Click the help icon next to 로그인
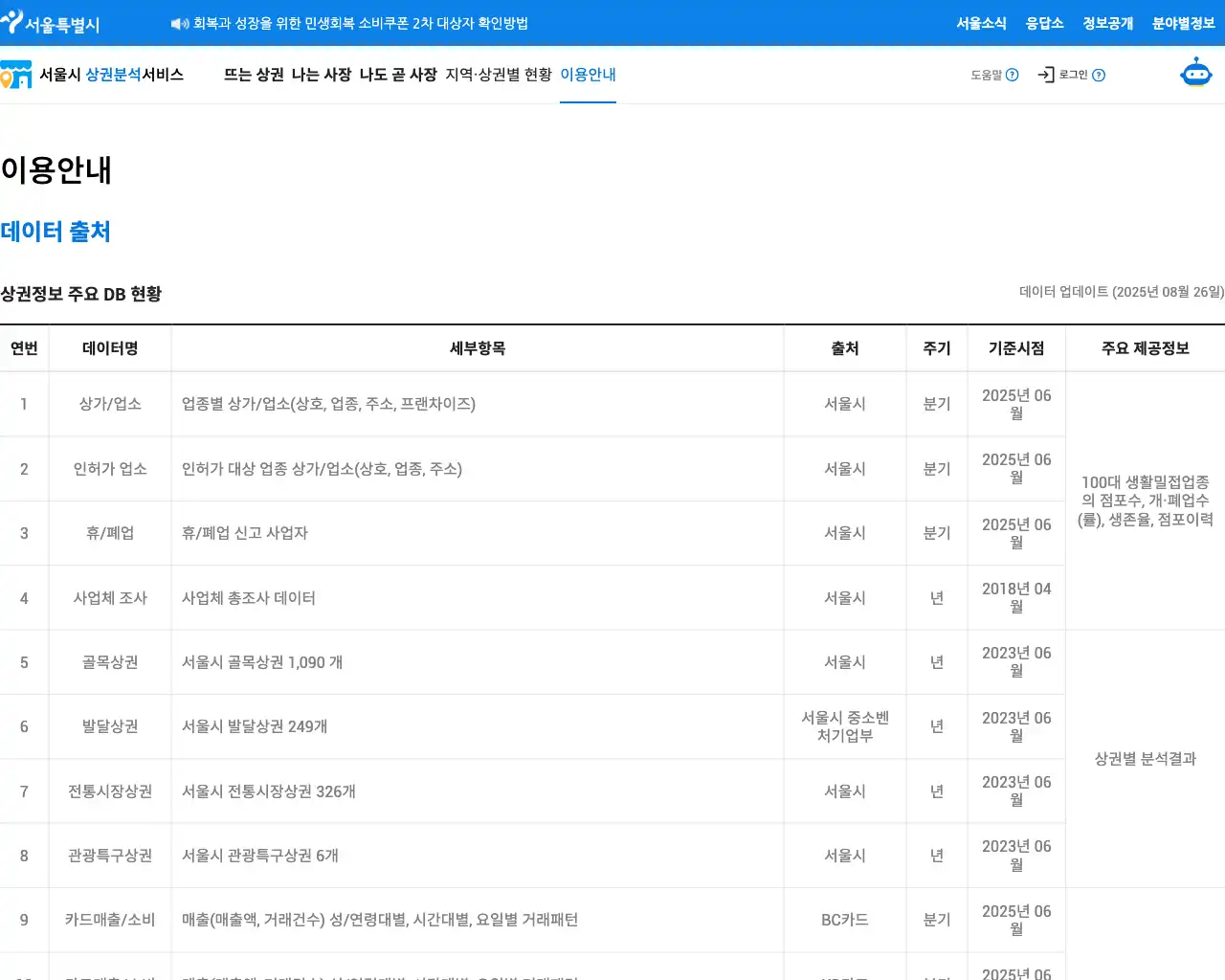1225x980 pixels. (1099, 75)
